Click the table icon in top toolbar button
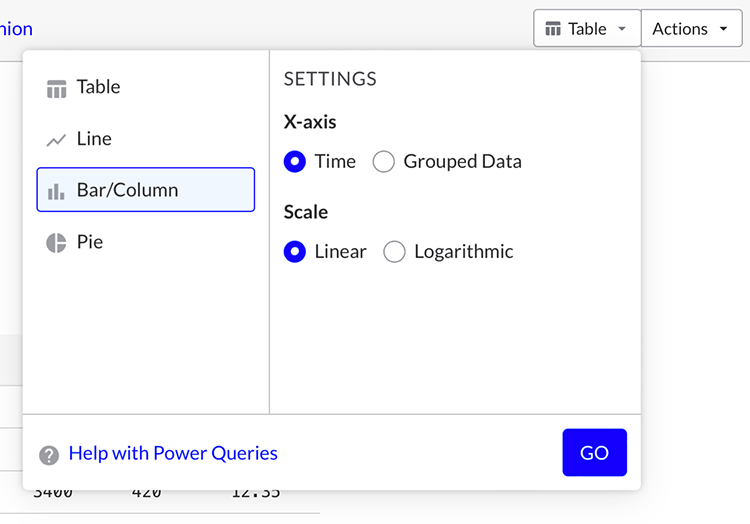Image resolution: width=750 pixels, height=524 pixels. click(x=553, y=29)
